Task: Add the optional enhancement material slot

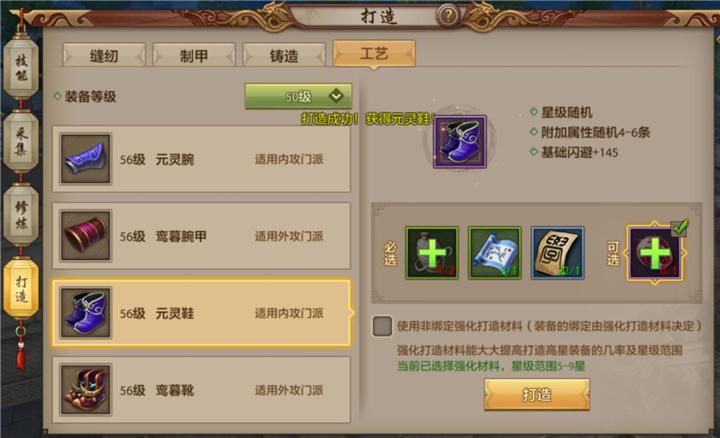Action: (x=654, y=253)
